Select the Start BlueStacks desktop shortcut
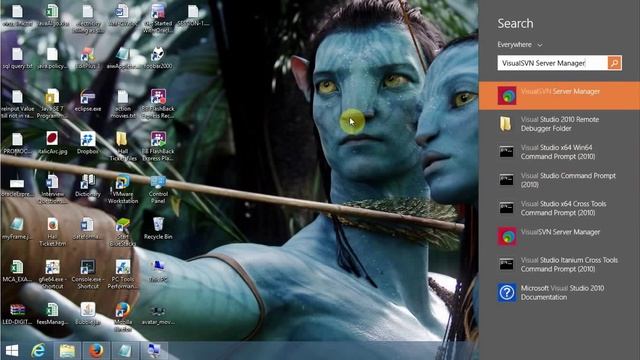640x360 pixels. click(122, 232)
